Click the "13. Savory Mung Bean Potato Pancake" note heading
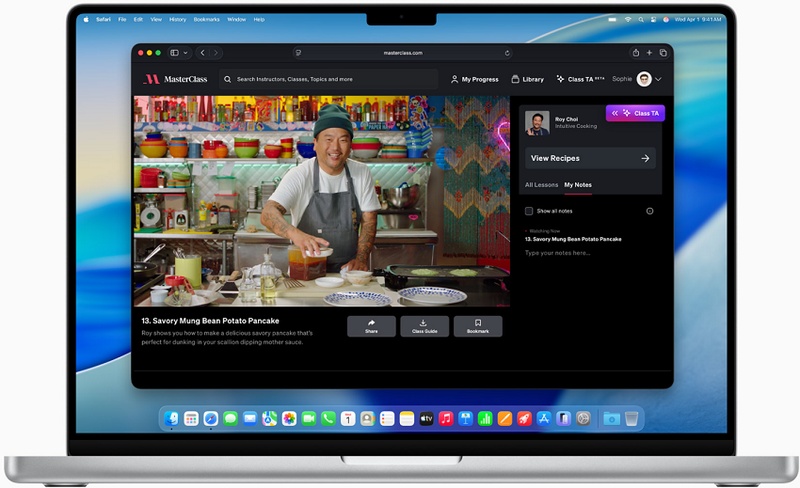Viewport: 800px width, 488px height. coord(573,239)
